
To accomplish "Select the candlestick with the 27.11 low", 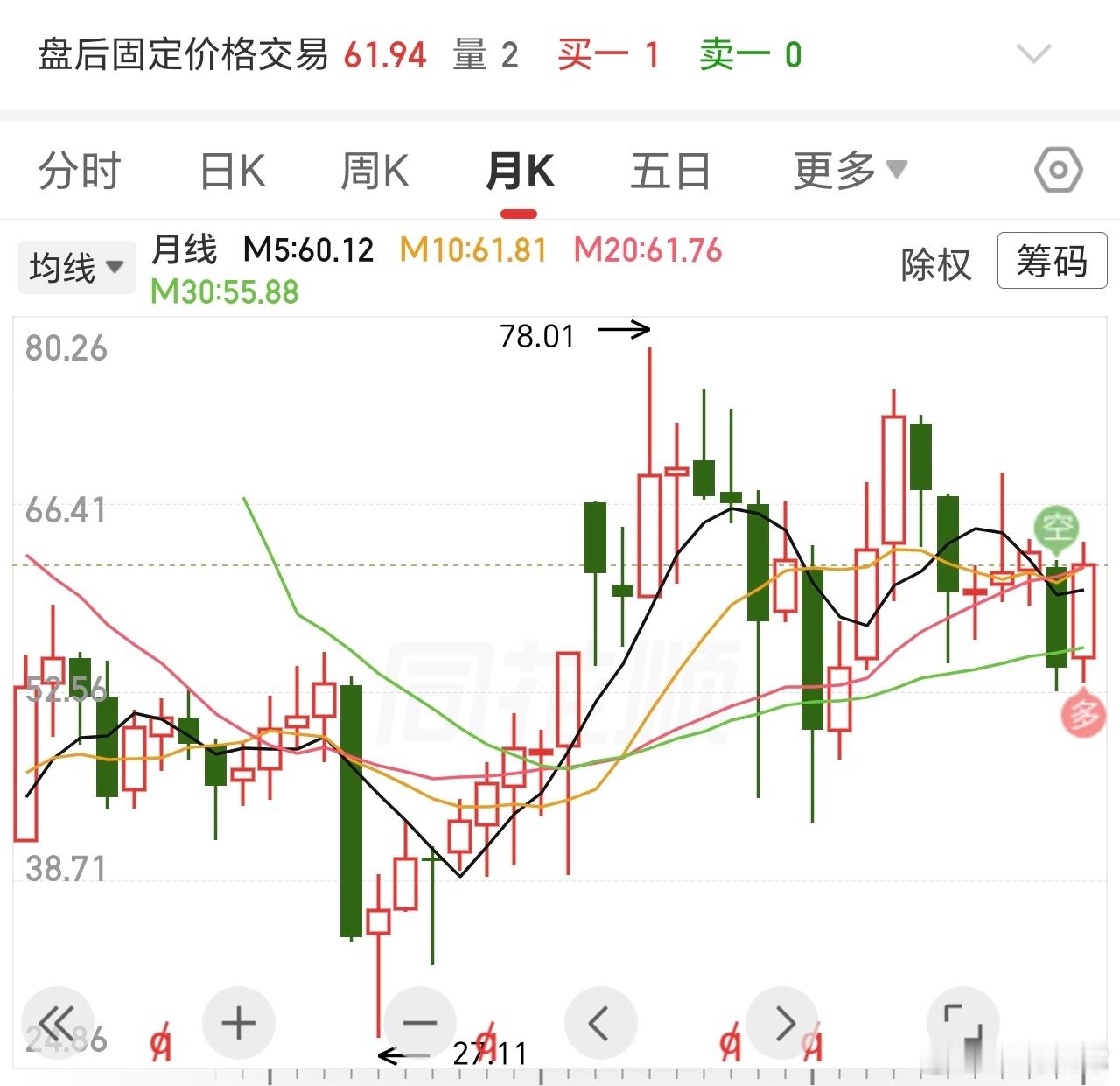I will pyautogui.click(x=378, y=954).
